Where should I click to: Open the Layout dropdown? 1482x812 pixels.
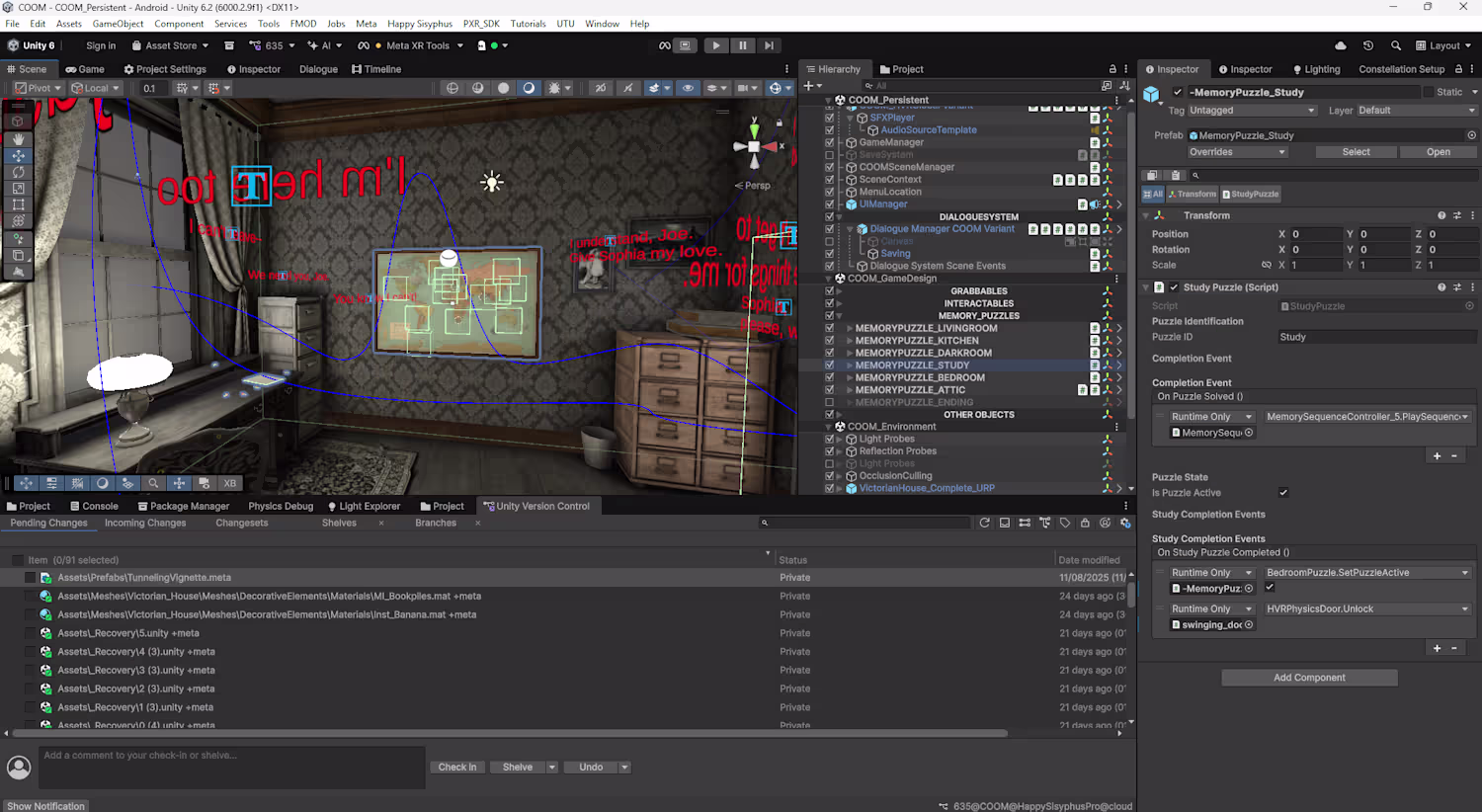coord(1443,45)
